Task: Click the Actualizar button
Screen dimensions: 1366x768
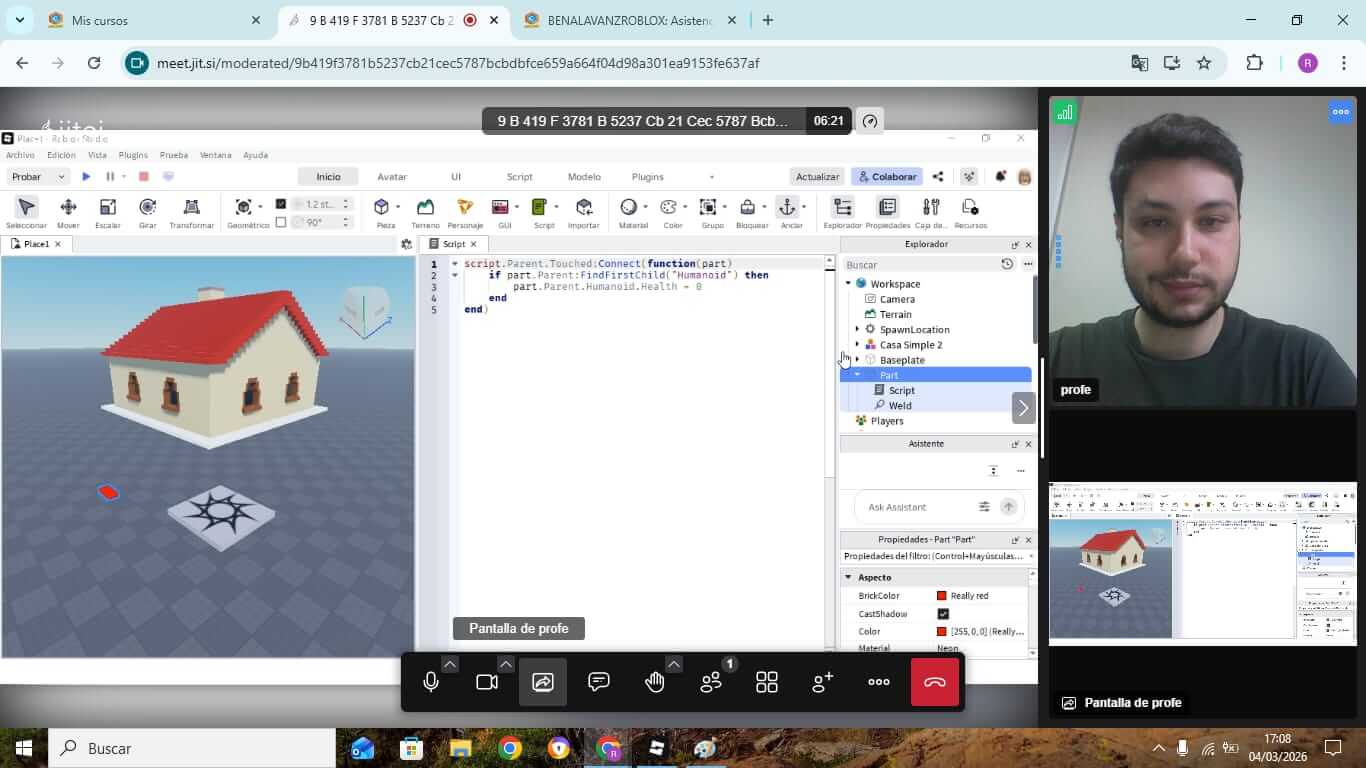Action: click(x=817, y=177)
